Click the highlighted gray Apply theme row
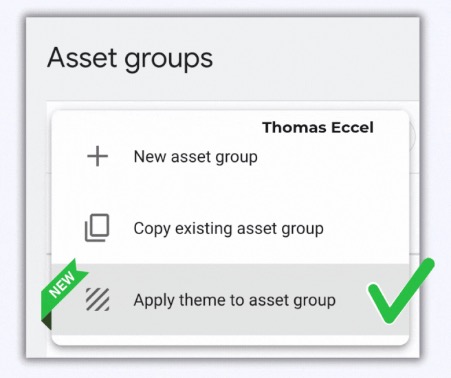This screenshot has width=451, height=378. click(x=230, y=299)
